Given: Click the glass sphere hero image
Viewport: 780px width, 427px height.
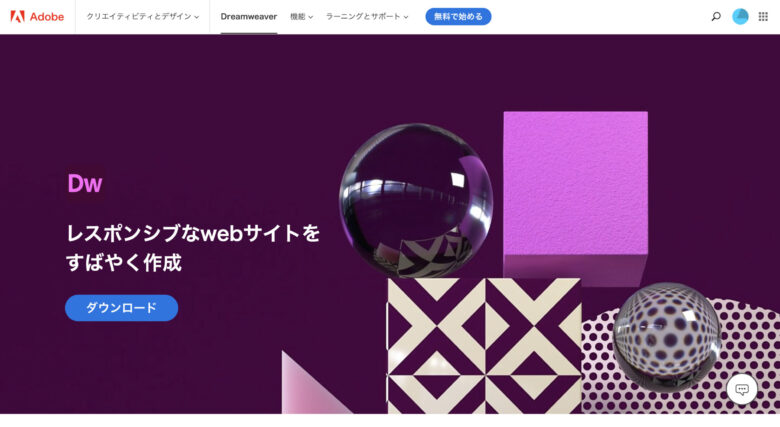Looking at the screenshot, I should click(416, 201).
